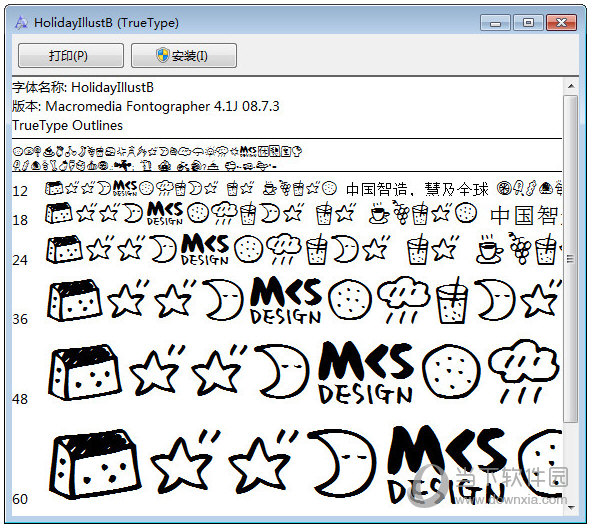Click the size label 18
The height and width of the screenshot is (529, 592).
click(20, 220)
